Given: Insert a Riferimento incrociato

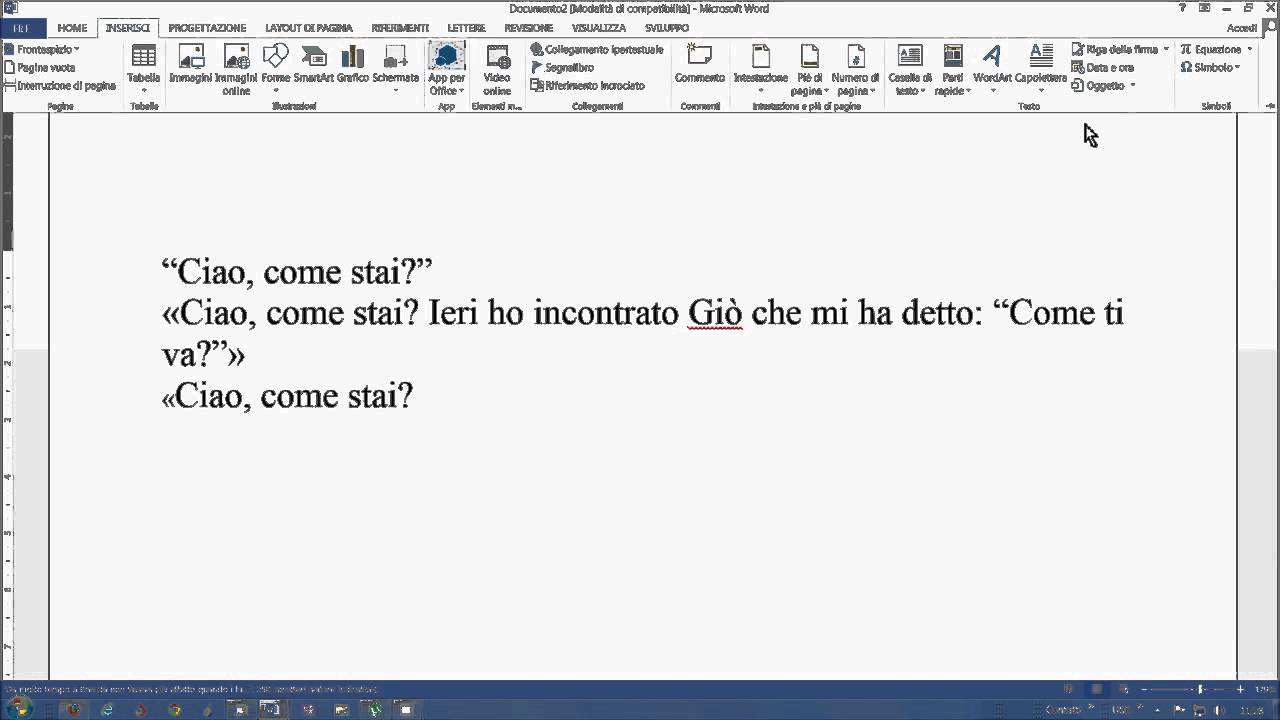Looking at the screenshot, I should point(588,85).
